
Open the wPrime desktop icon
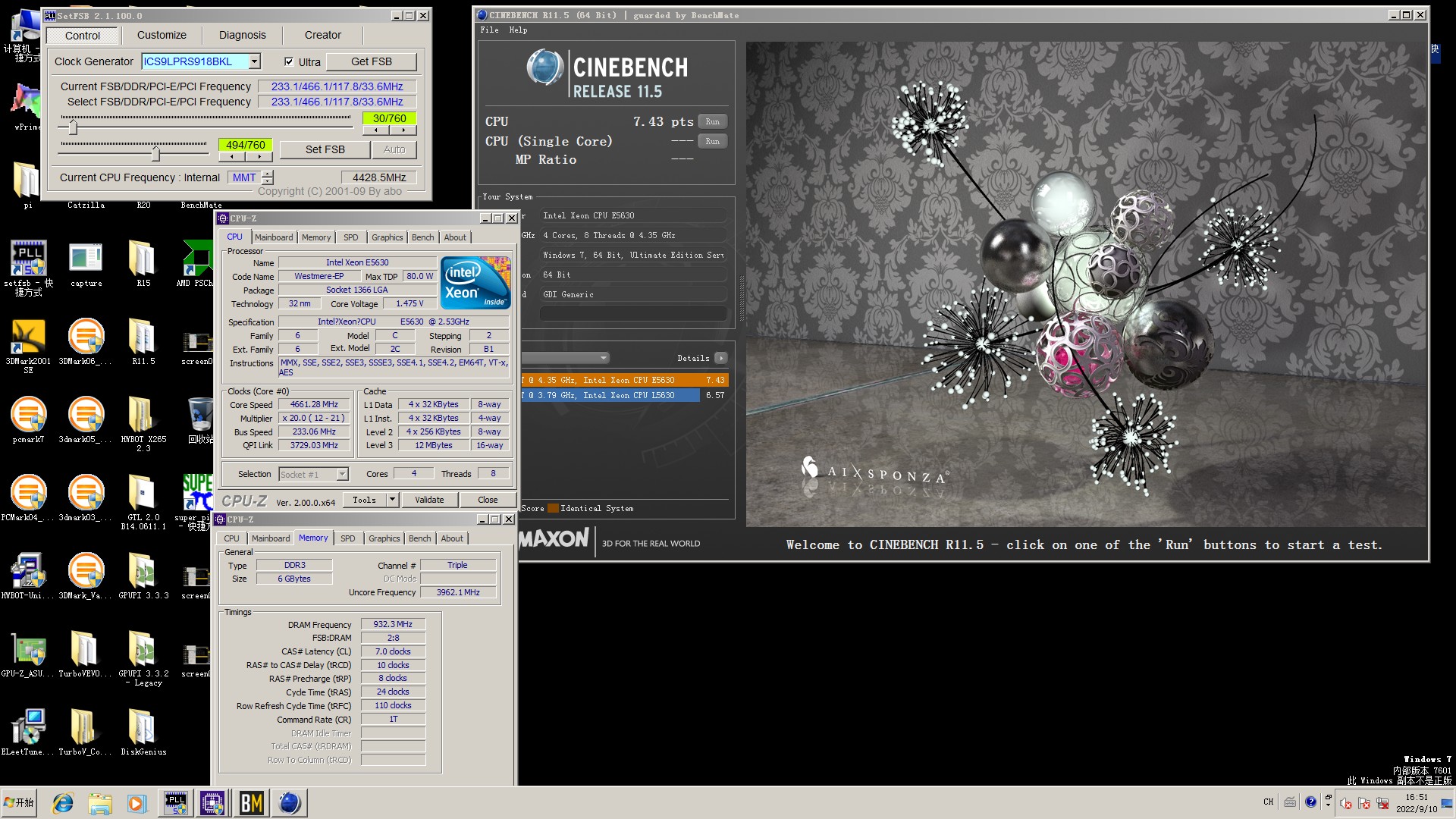tap(27, 106)
